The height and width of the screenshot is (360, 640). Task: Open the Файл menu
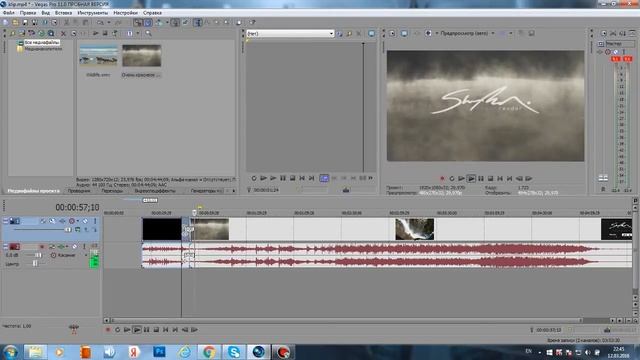tap(8, 13)
